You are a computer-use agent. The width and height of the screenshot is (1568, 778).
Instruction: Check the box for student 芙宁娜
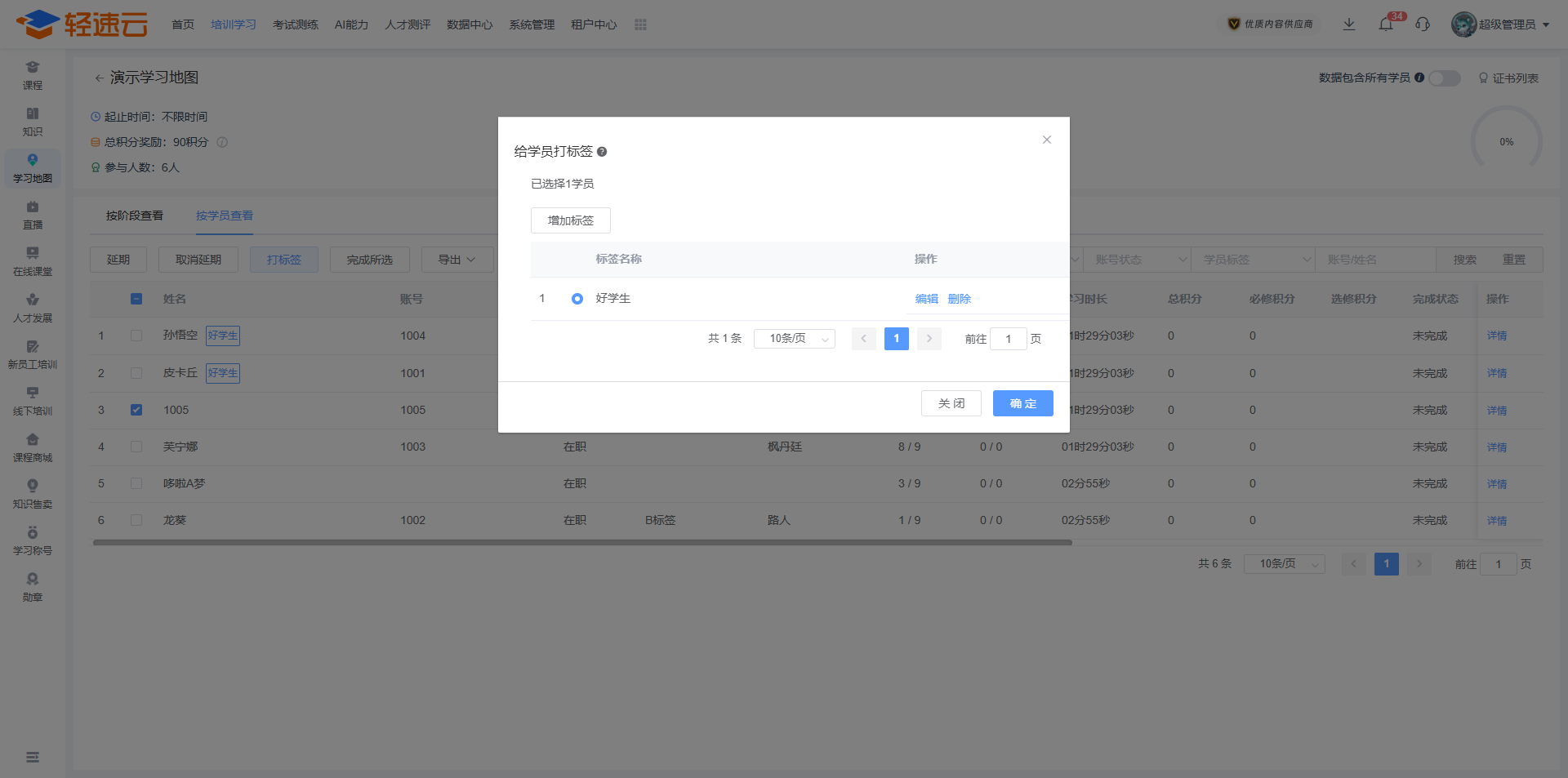tap(136, 447)
